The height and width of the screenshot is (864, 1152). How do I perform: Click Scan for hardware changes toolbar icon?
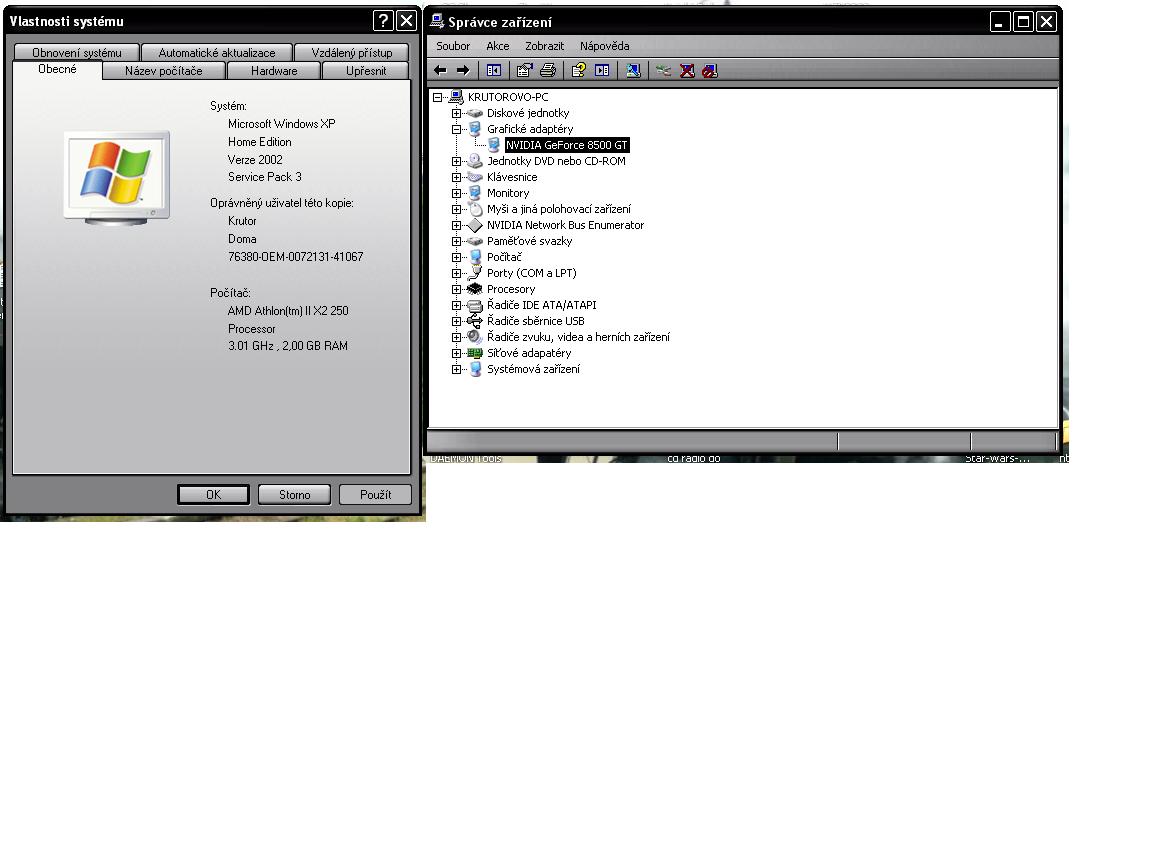pyautogui.click(x=633, y=71)
